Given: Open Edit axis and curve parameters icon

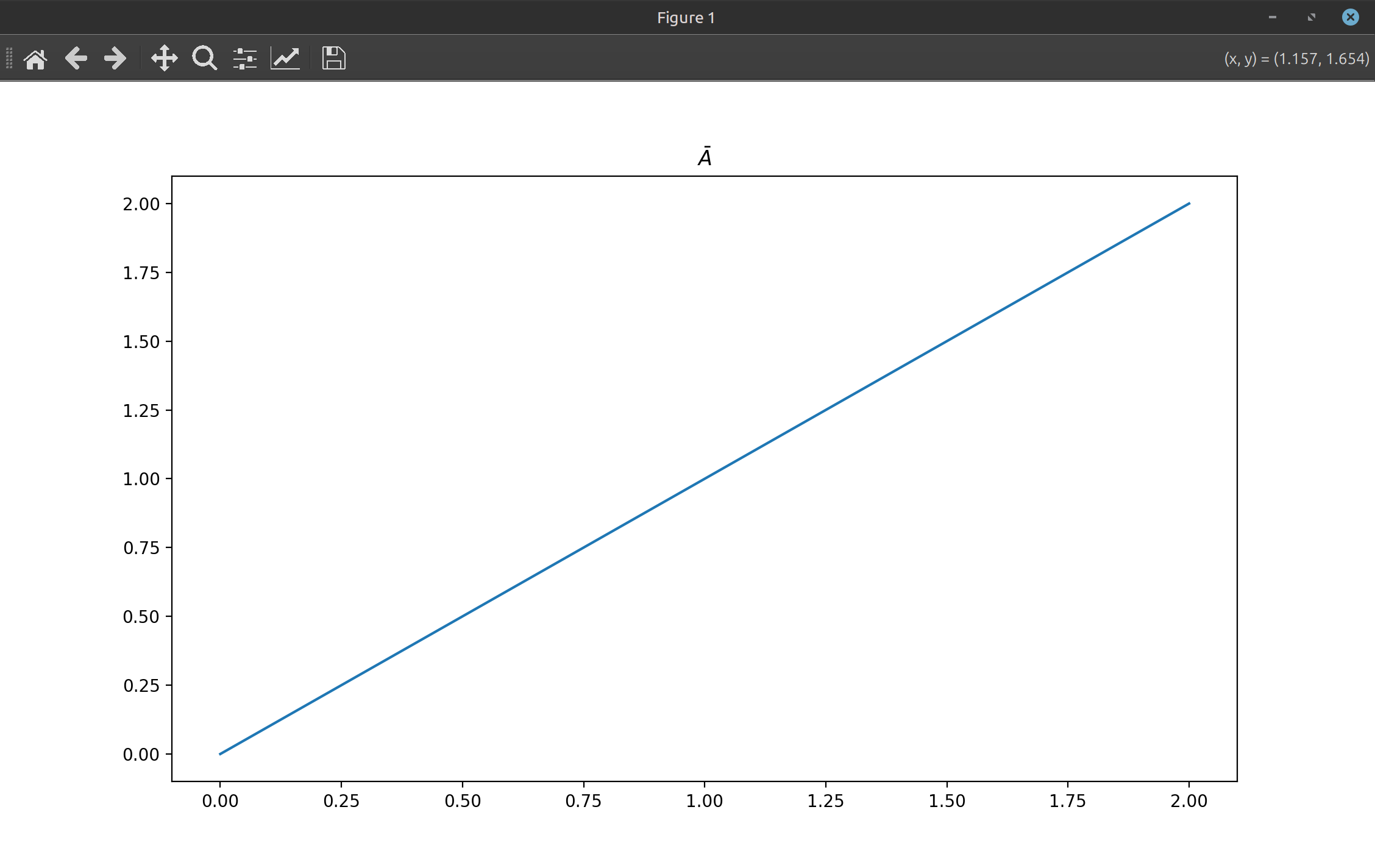Looking at the screenshot, I should coord(285,59).
